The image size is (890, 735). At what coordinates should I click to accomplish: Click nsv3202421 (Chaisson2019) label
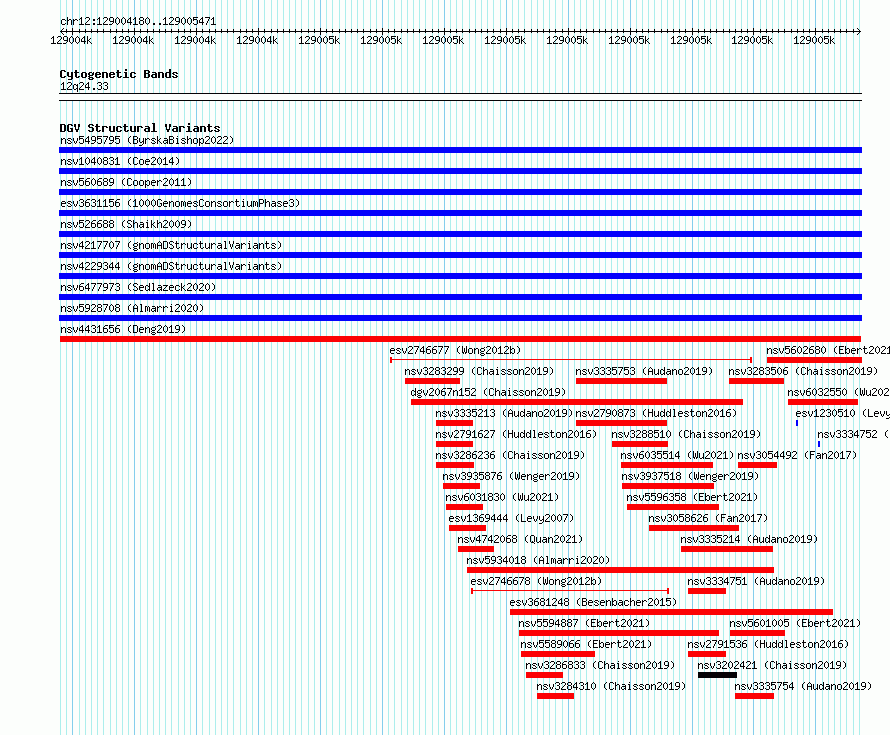(x=772, y=665)
